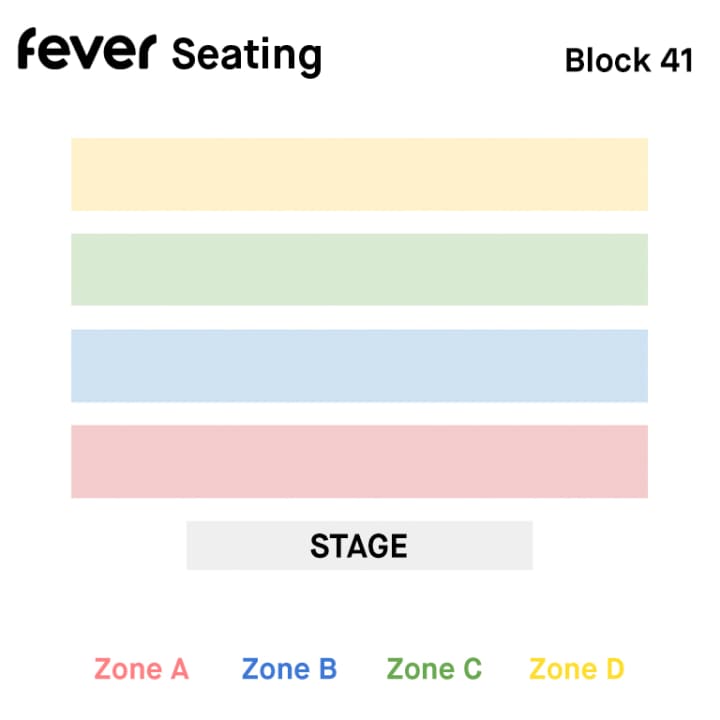This screenshot has width=720, height=720.
Task: Select the blue Zone B seating band
Action: point(360,366)
